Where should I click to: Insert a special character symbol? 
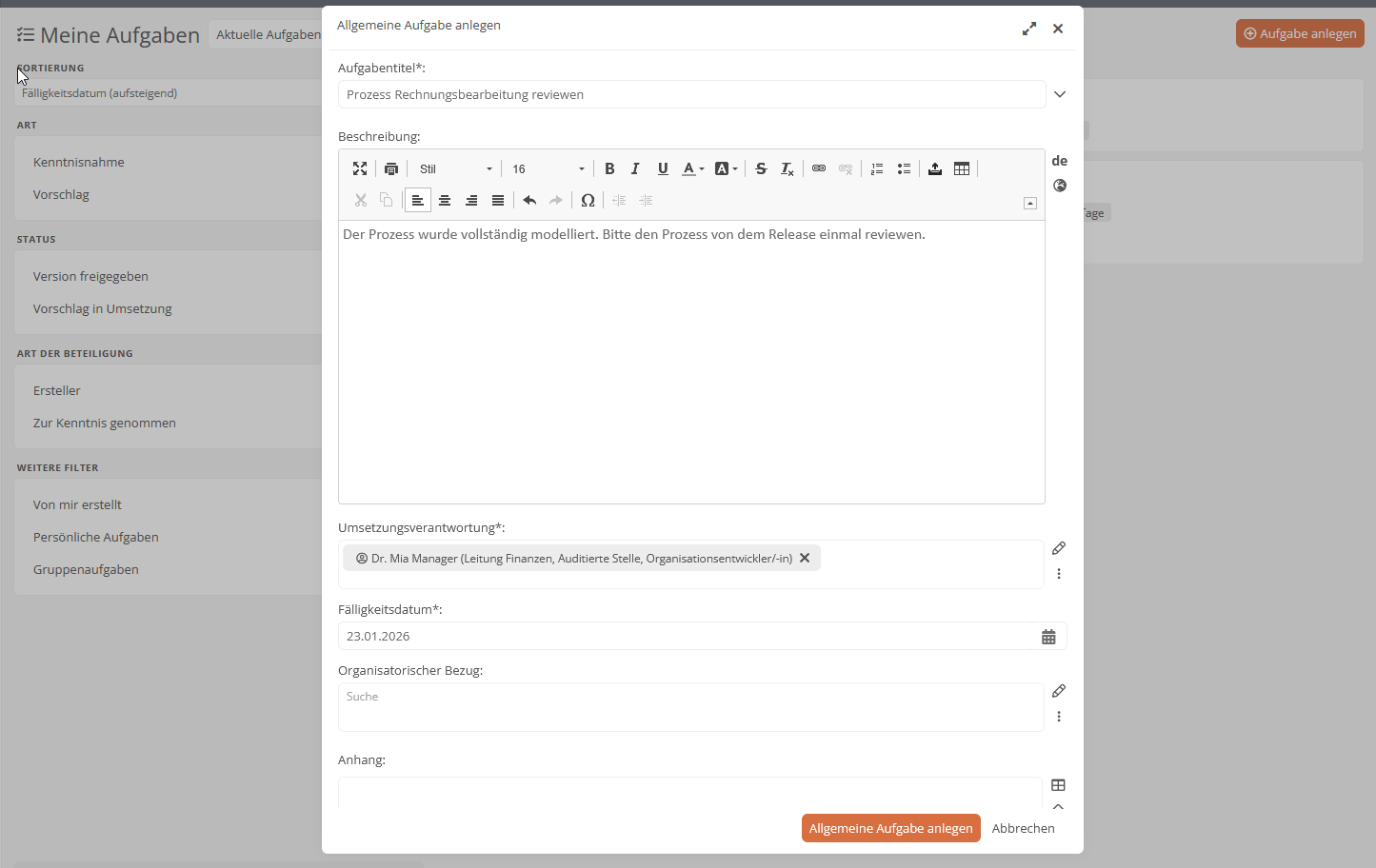(x=588, y=200)
